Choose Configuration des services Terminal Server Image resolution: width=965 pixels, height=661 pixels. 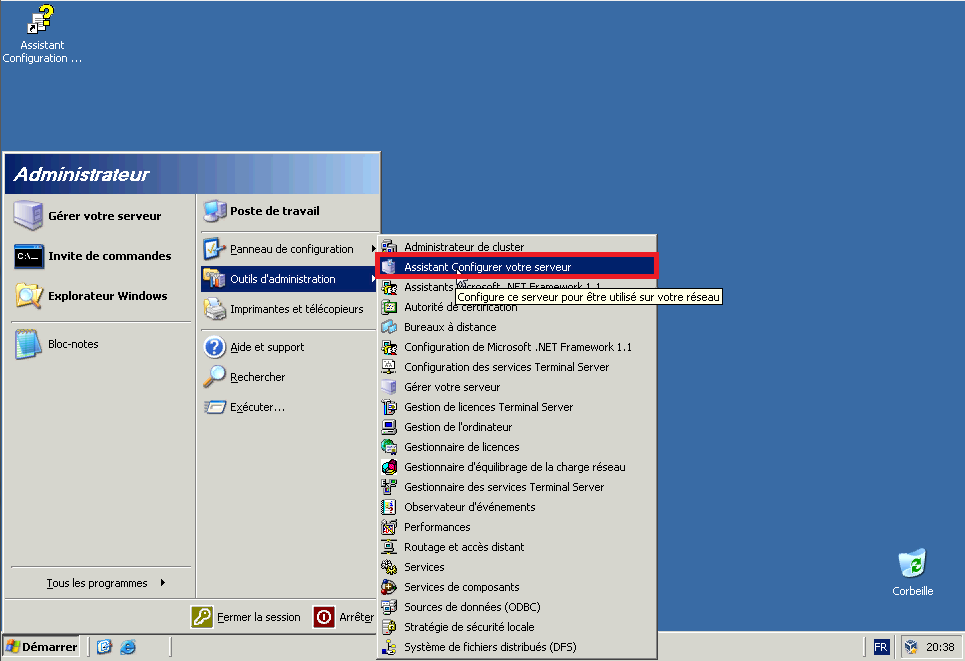tap(516, 367)
